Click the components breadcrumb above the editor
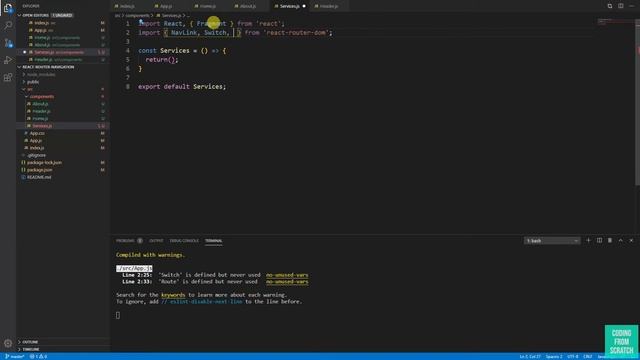 point(137,16)
